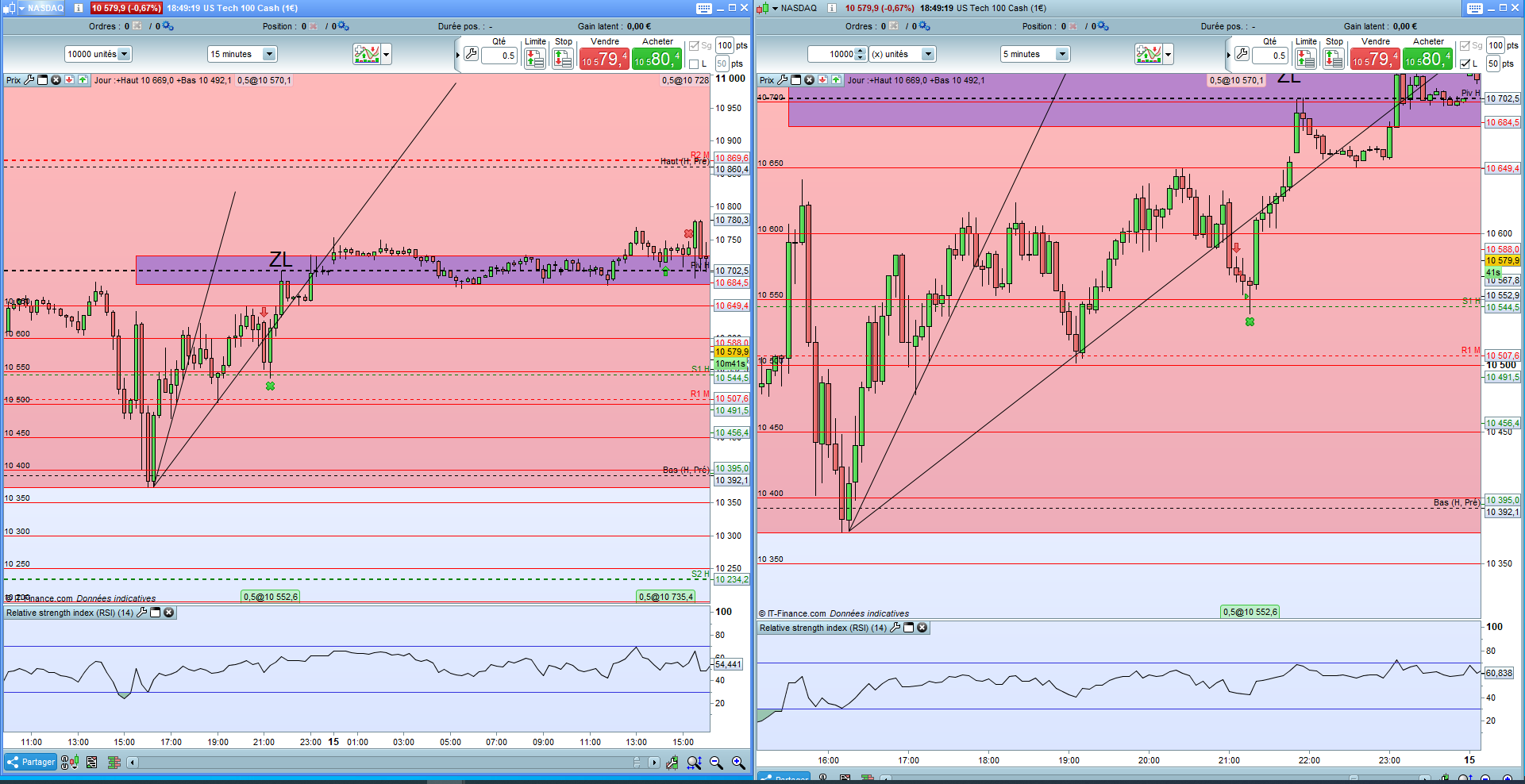Expand indicator menu arrow in right window
Image resolution: width=1525 pixels, height=784 pixels.
click(x=1169, y=55)
